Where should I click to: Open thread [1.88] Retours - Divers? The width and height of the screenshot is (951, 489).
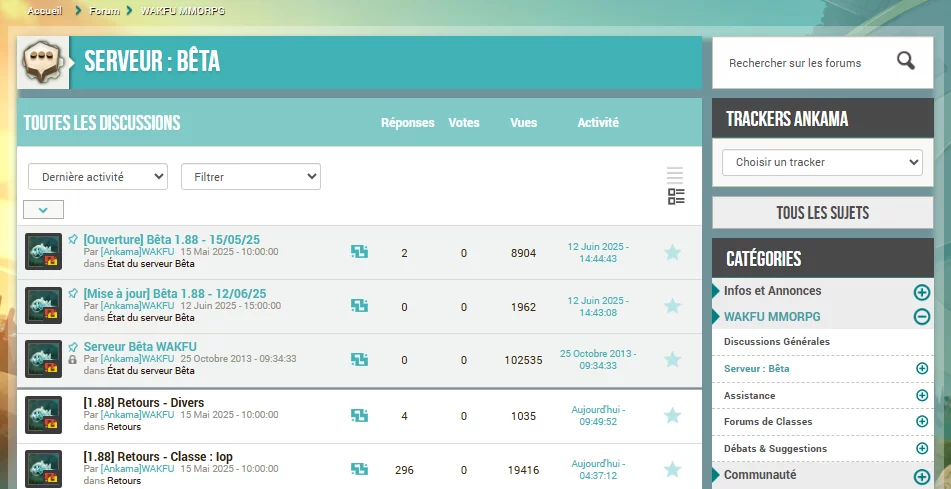click(144, 403)
